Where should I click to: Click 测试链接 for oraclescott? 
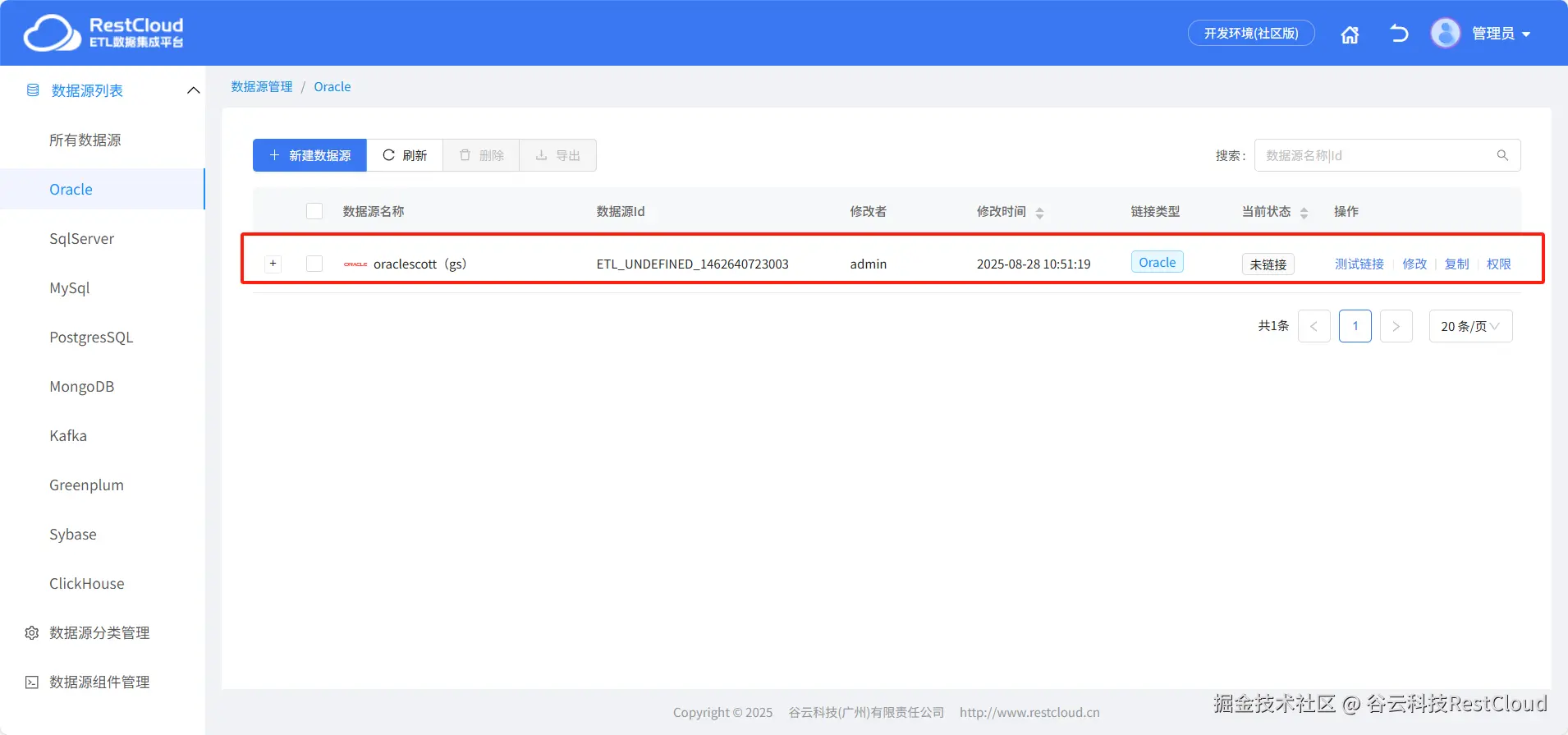click(1359, 264)
